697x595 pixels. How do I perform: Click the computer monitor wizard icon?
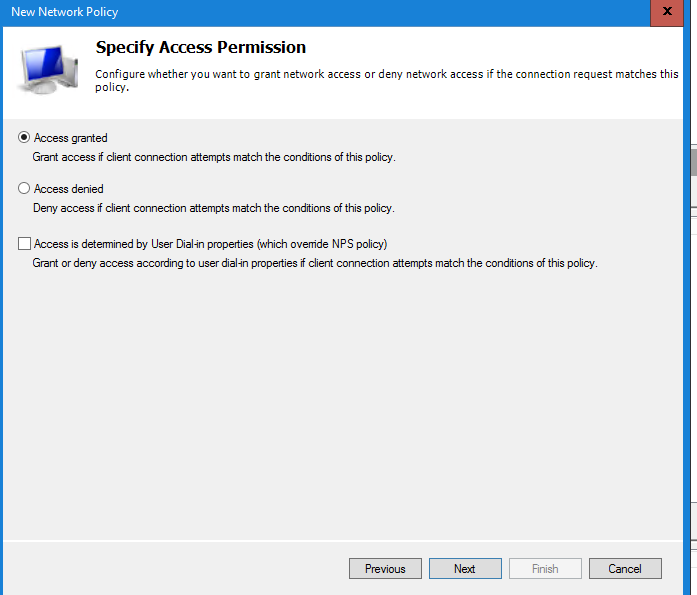click(x=48, y=69)
